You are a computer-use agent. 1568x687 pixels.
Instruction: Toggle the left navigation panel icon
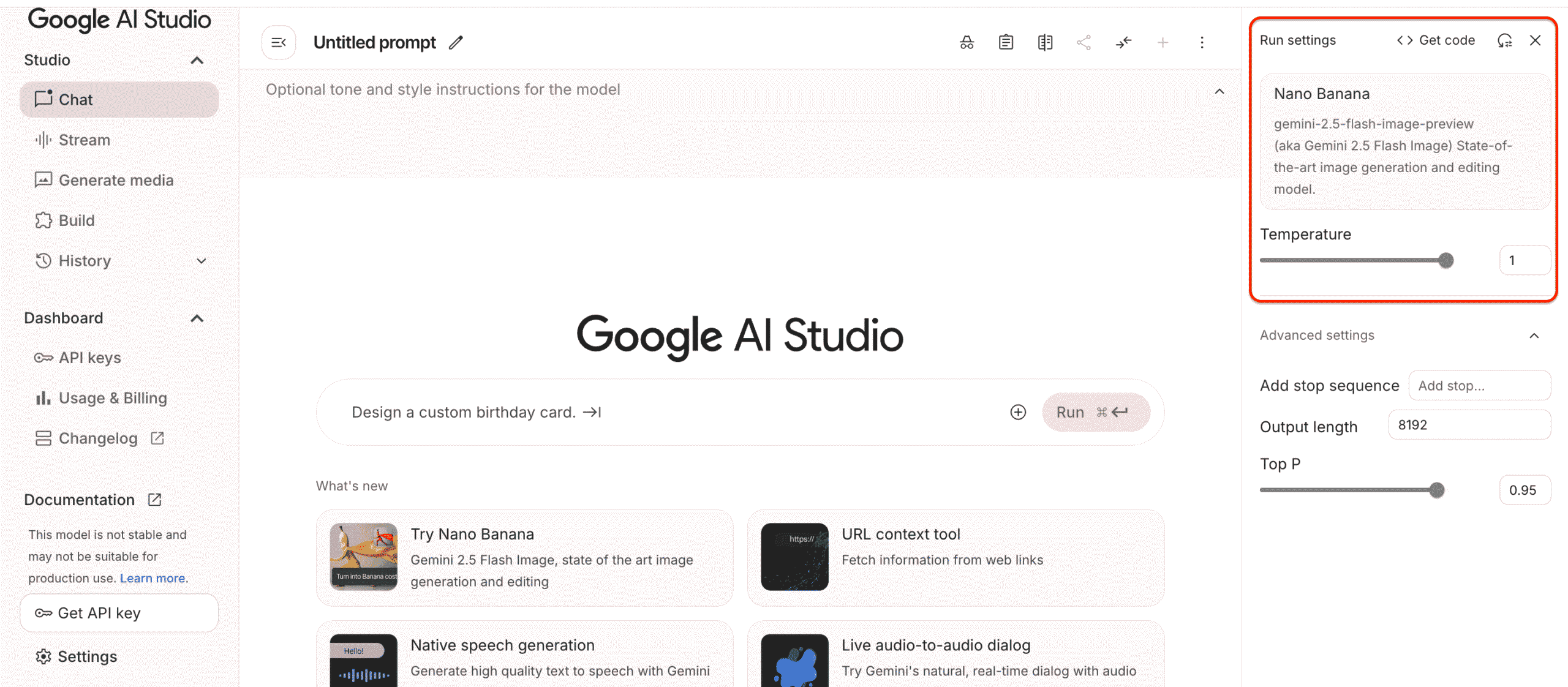pos(279,42)
